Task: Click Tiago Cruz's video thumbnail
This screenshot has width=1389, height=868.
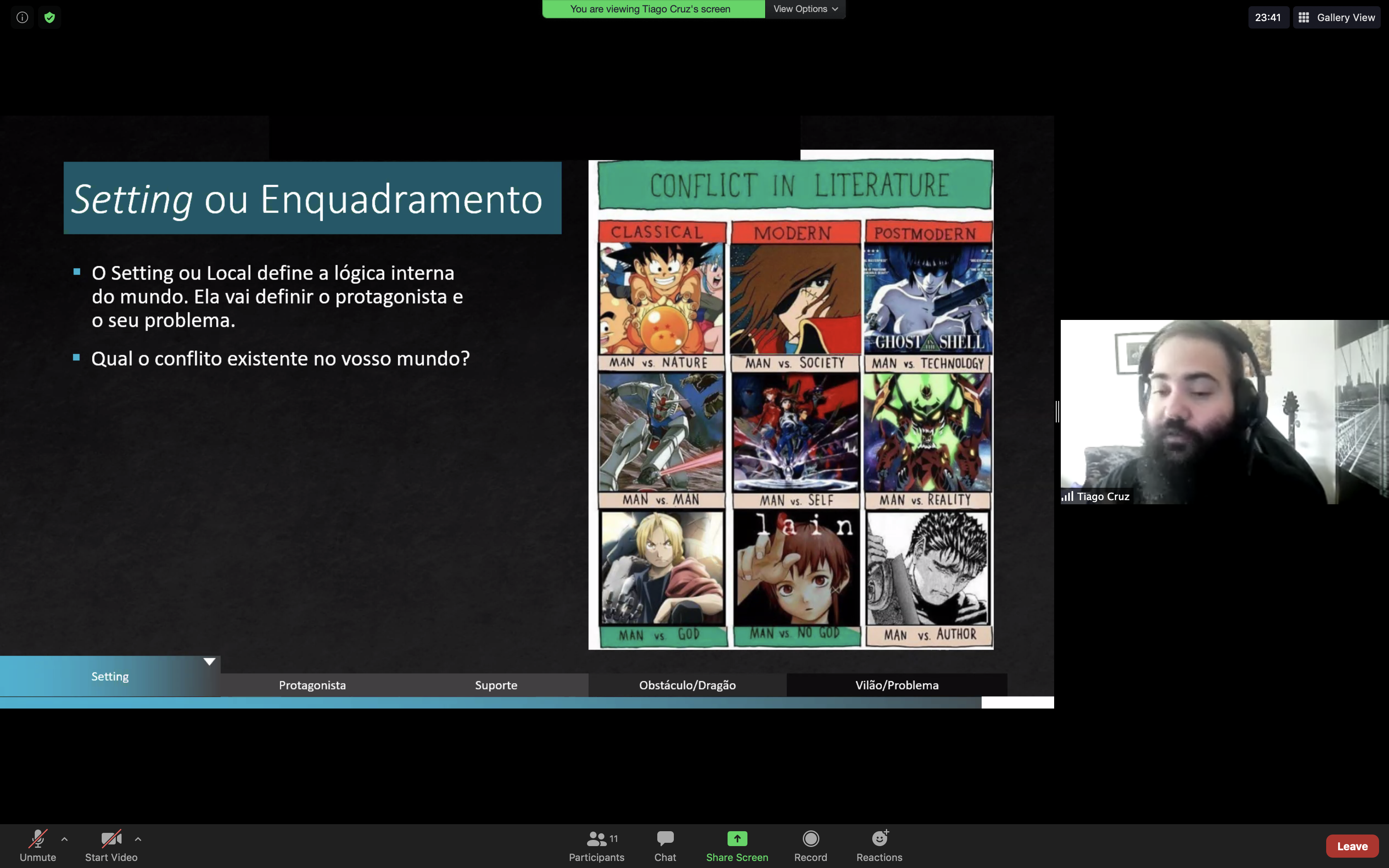Action: [x=1224, y=411]
